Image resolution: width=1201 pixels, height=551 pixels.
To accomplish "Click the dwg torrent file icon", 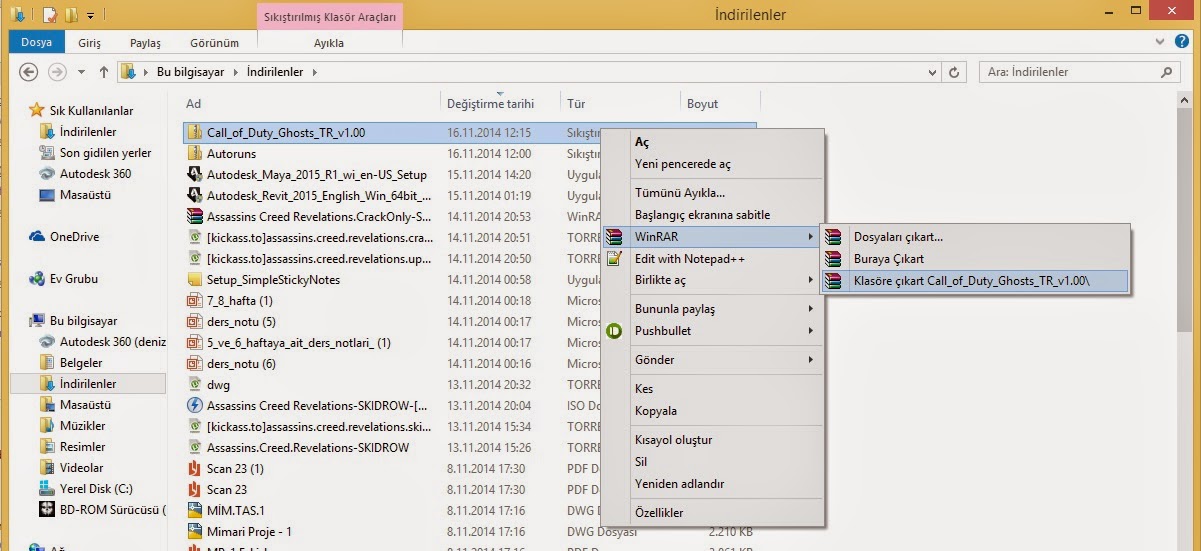I will tap(196, 384).
